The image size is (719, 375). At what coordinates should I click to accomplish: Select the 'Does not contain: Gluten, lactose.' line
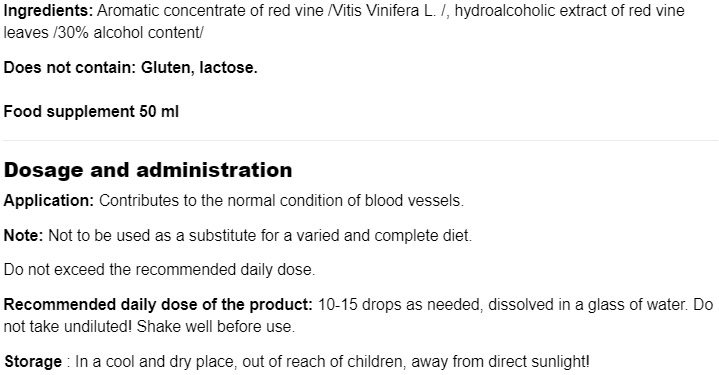pyautogui.click(x=131, y=67)
